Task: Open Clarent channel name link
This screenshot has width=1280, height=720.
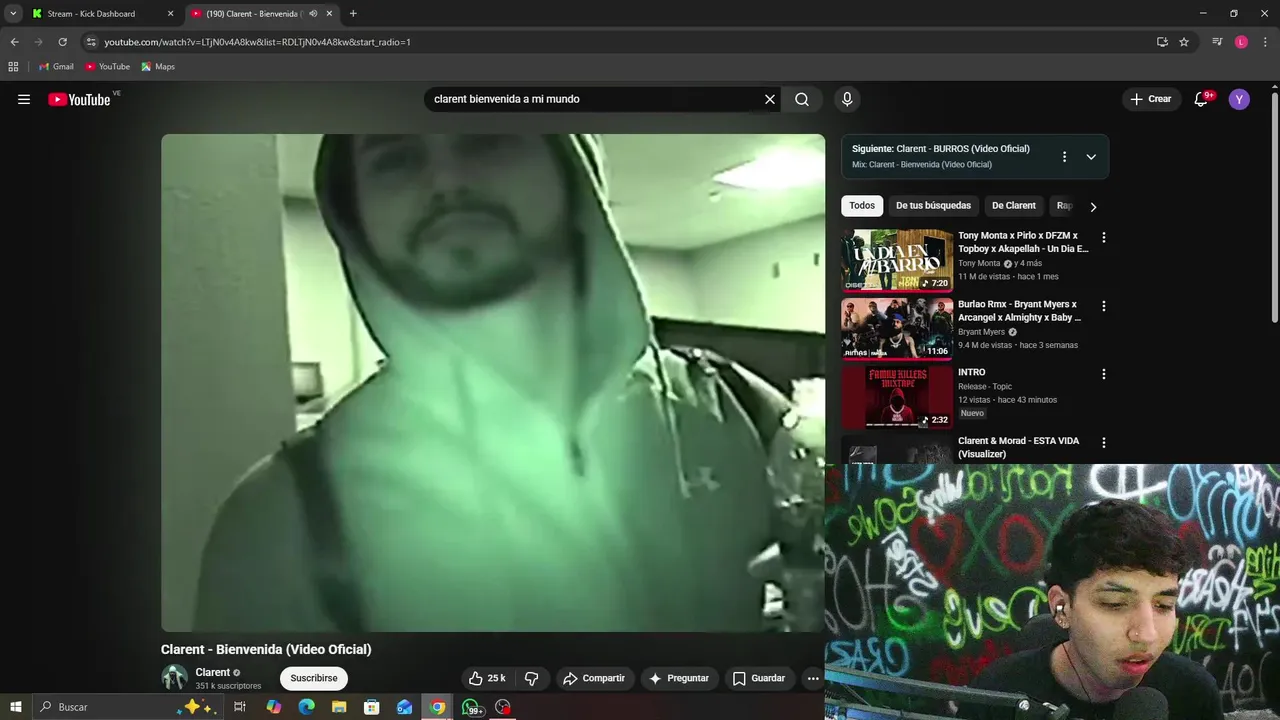Action: [213, 672]
